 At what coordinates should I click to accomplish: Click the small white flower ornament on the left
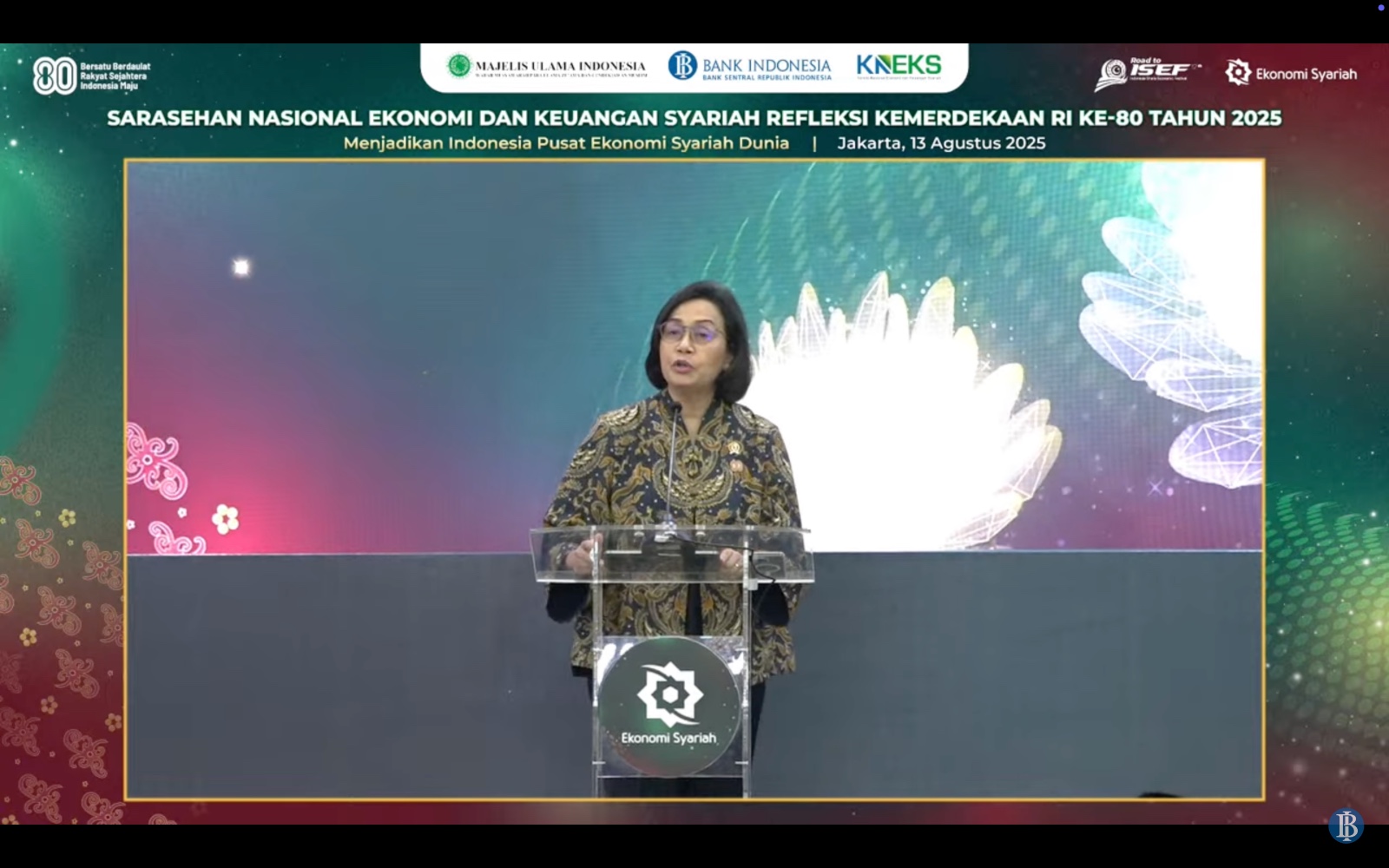click(x=225, y=519)
